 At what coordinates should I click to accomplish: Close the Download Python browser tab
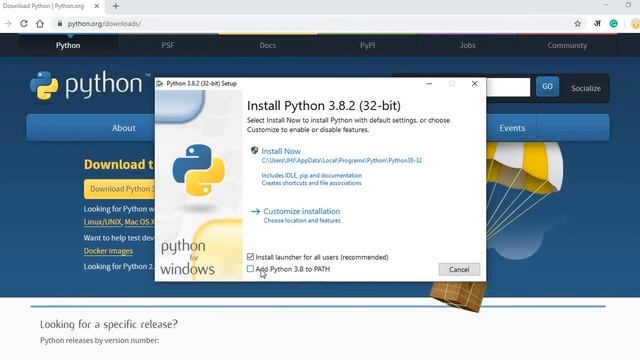(97, 6)
